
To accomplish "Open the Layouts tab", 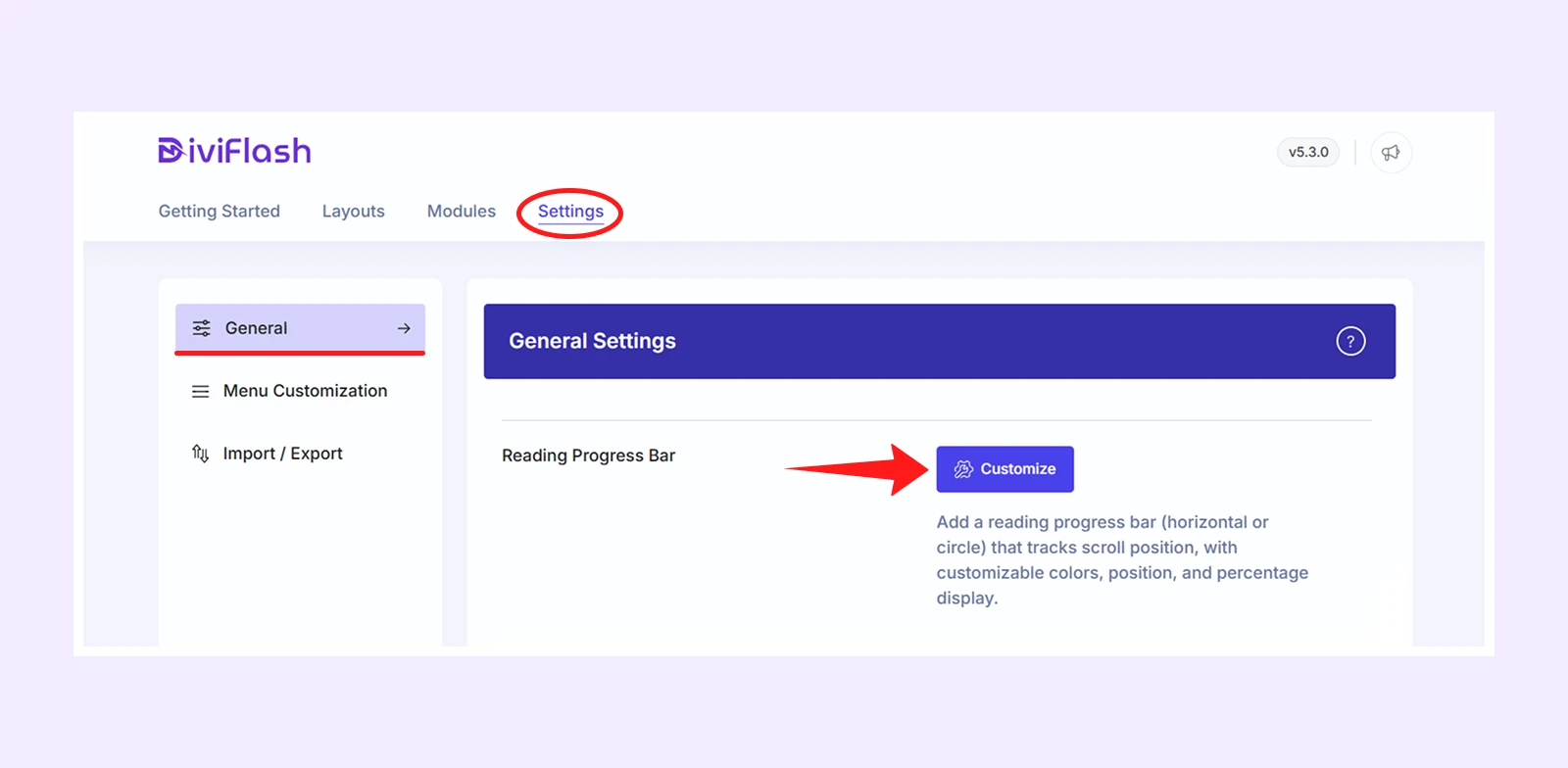I will coord(354,212).
